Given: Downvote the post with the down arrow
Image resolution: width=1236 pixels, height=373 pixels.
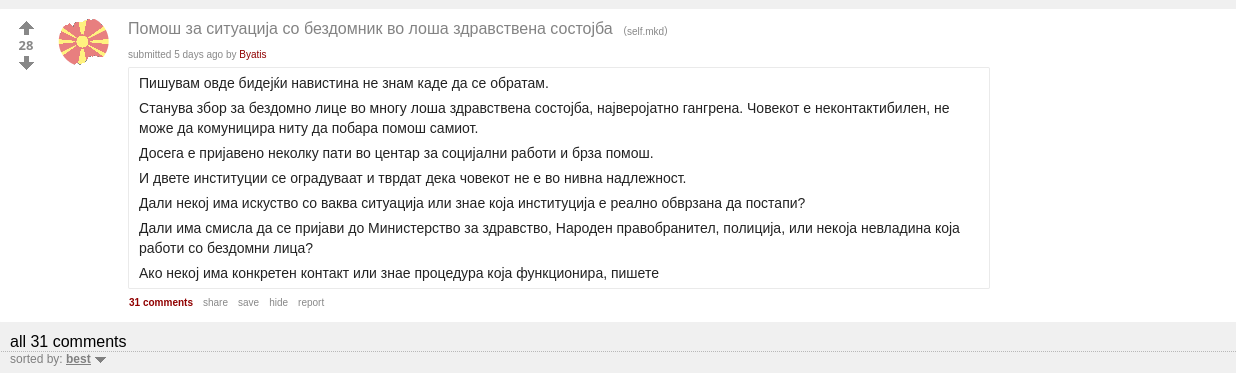Looking at the screenshot, I should click(26, 63).
